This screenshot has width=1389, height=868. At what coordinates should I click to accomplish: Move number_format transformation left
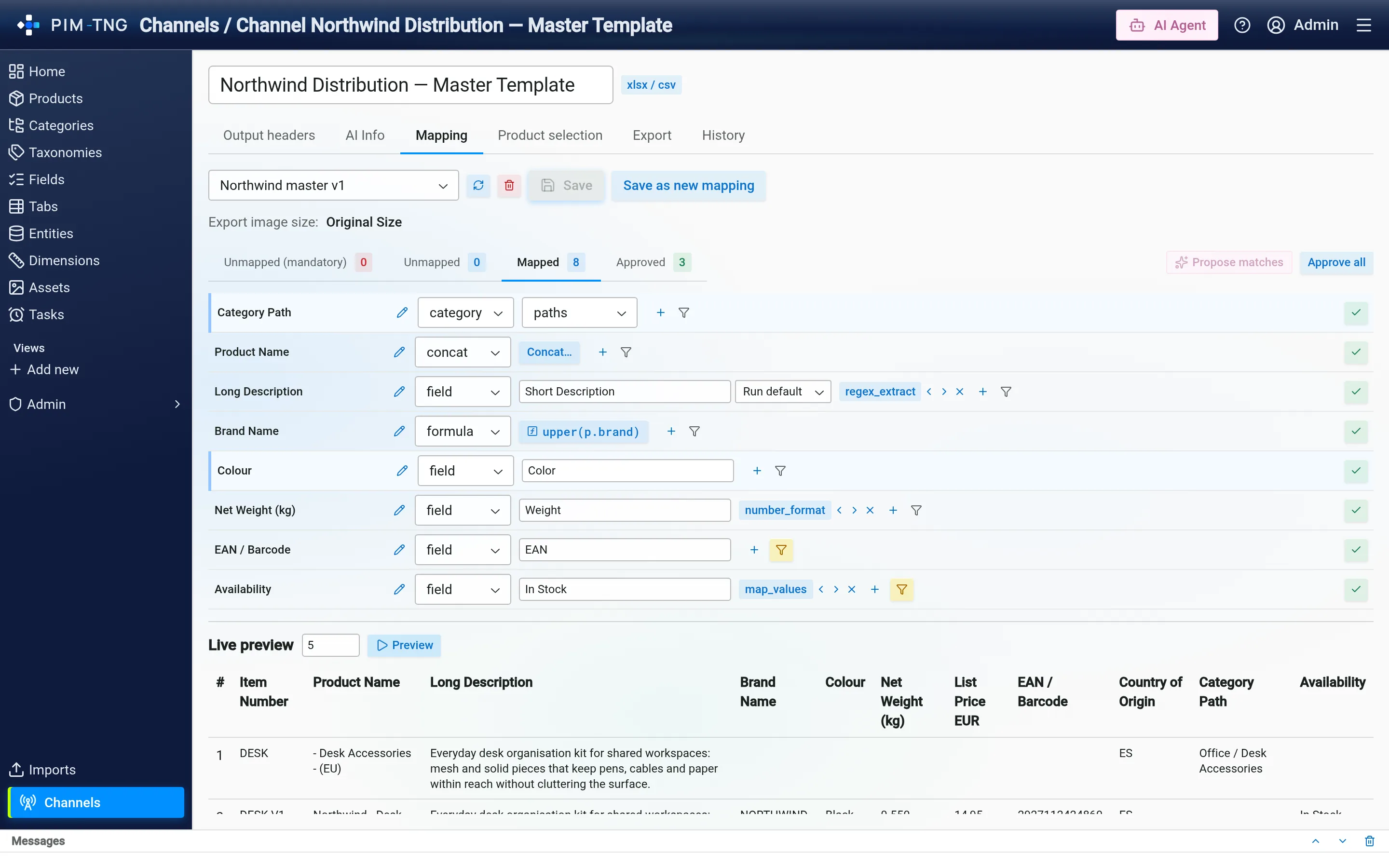[840, 510]
